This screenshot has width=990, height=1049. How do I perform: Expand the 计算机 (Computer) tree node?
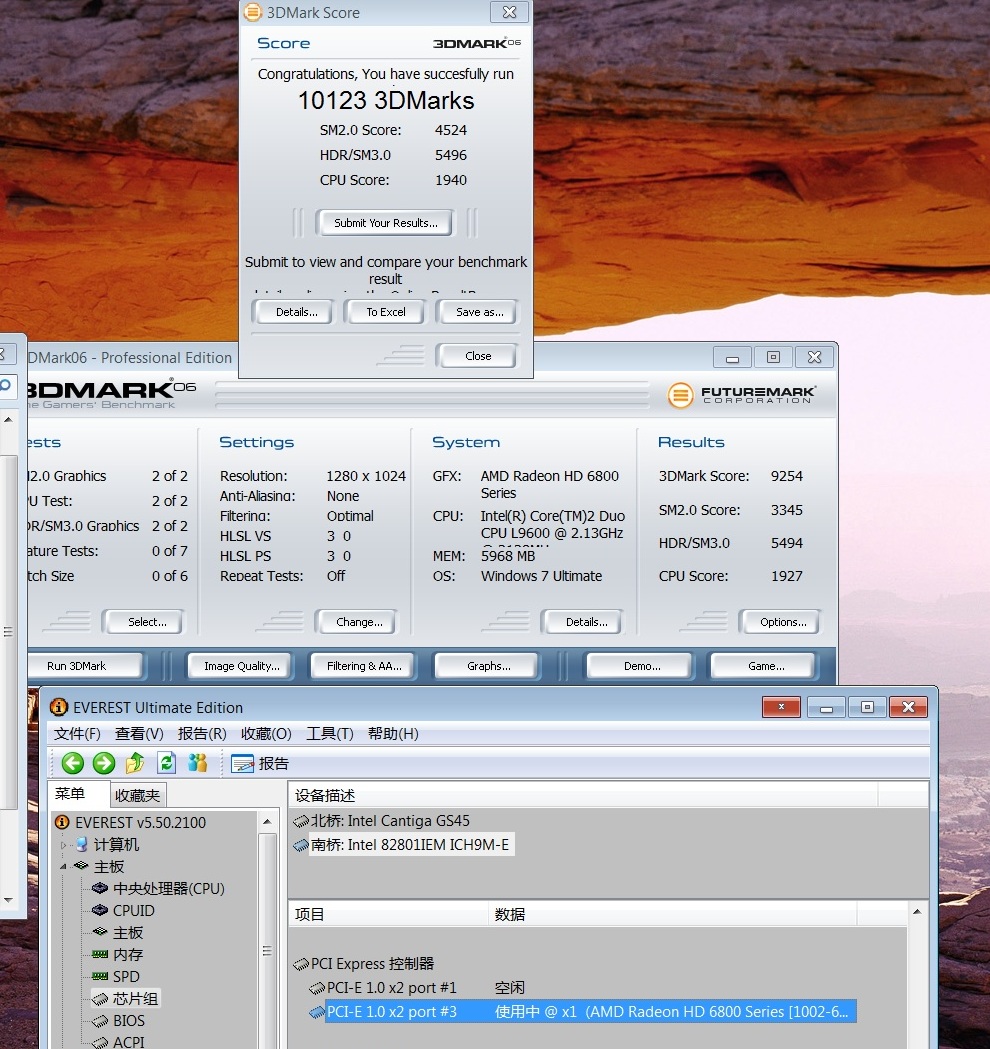[65, 845]
